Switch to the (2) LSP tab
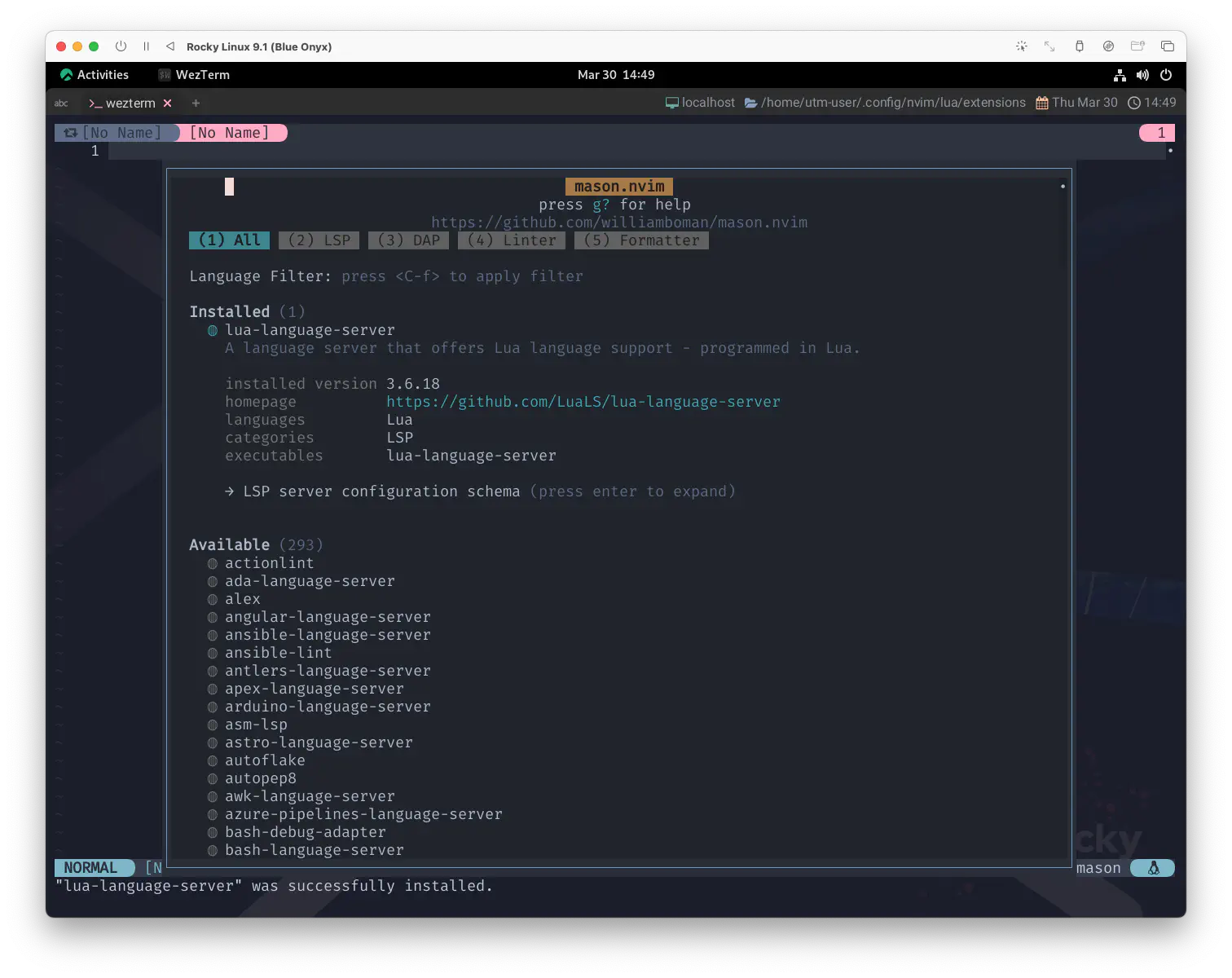 (x=319, y=240)
